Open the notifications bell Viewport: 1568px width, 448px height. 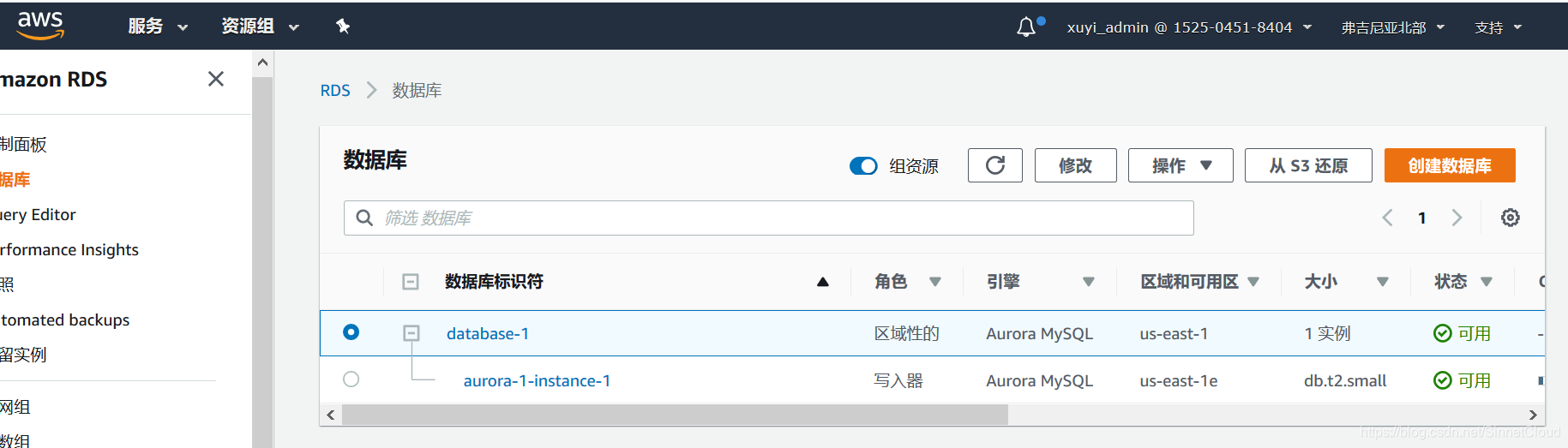point(1026,27)
